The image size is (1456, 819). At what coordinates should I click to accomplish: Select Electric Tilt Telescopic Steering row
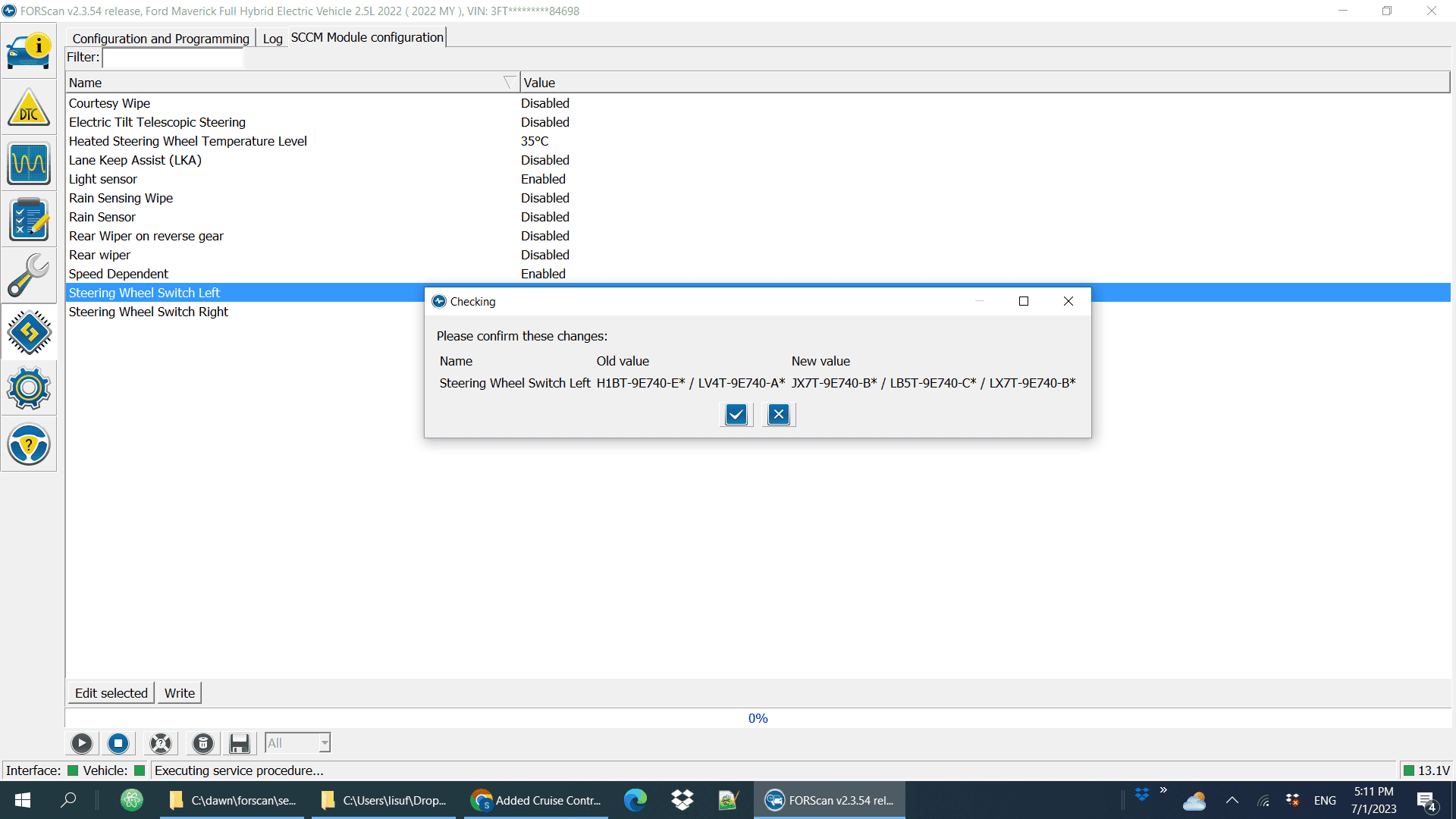[758, 122]
